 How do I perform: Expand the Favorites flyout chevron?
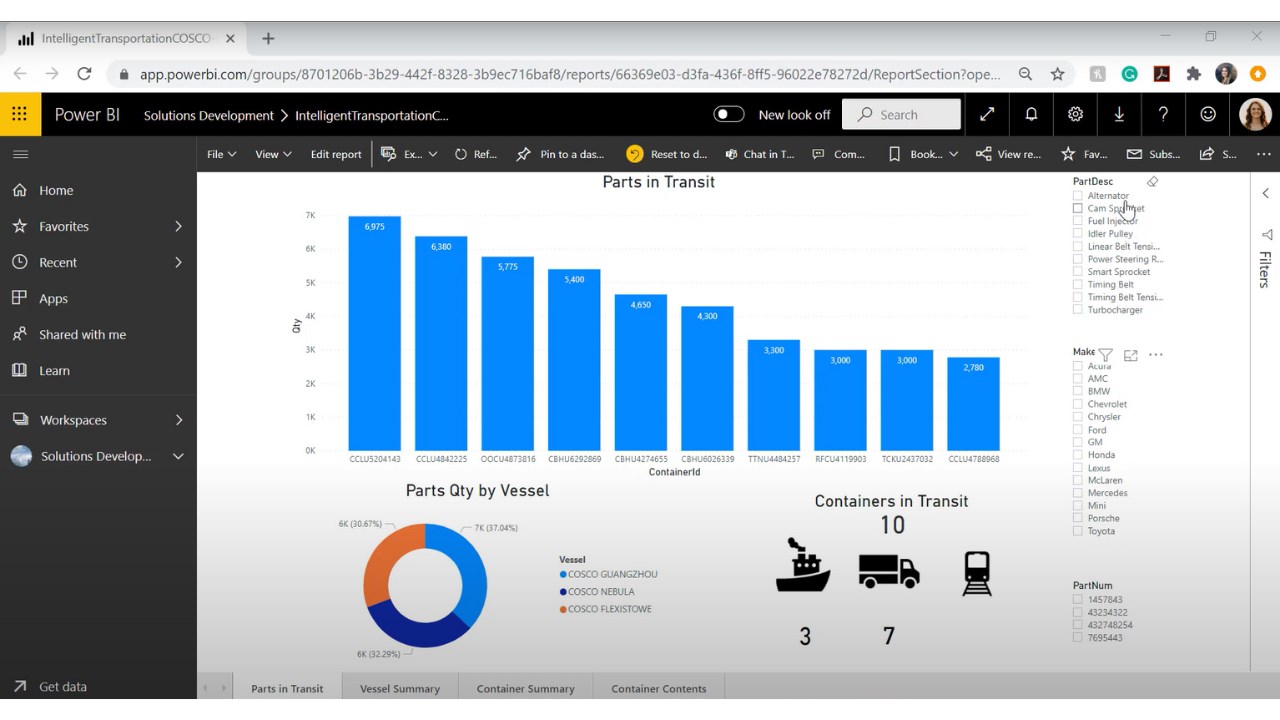pos(179,227)
